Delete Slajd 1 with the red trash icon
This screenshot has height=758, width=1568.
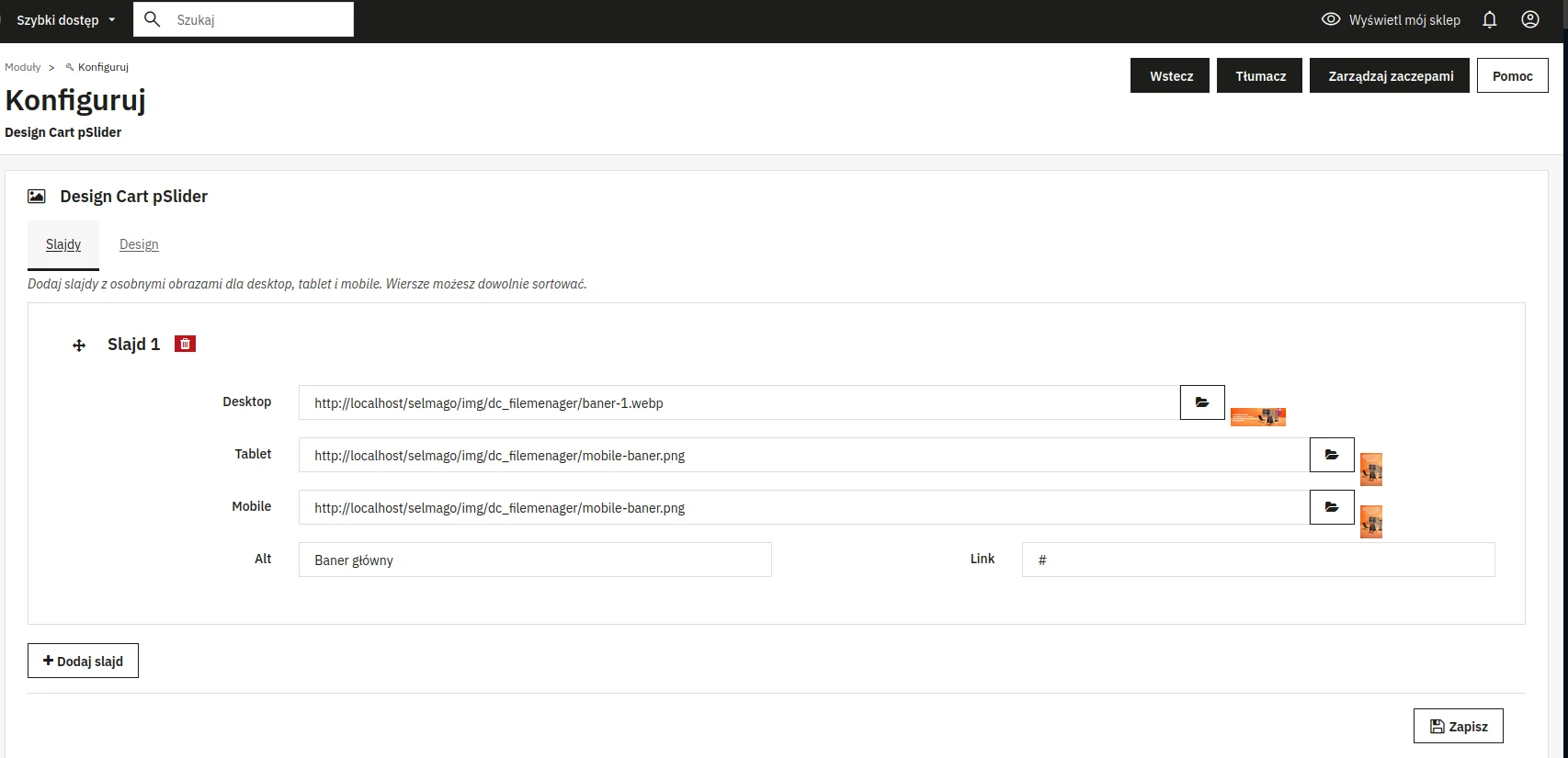185,344
